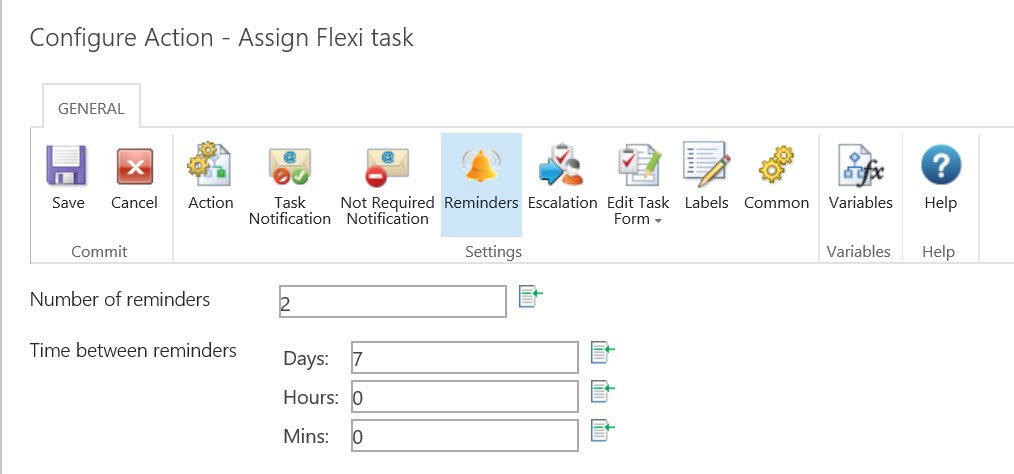Open the Action settings icon
This screenshot has height=474, width=1014.
point(210,166)
